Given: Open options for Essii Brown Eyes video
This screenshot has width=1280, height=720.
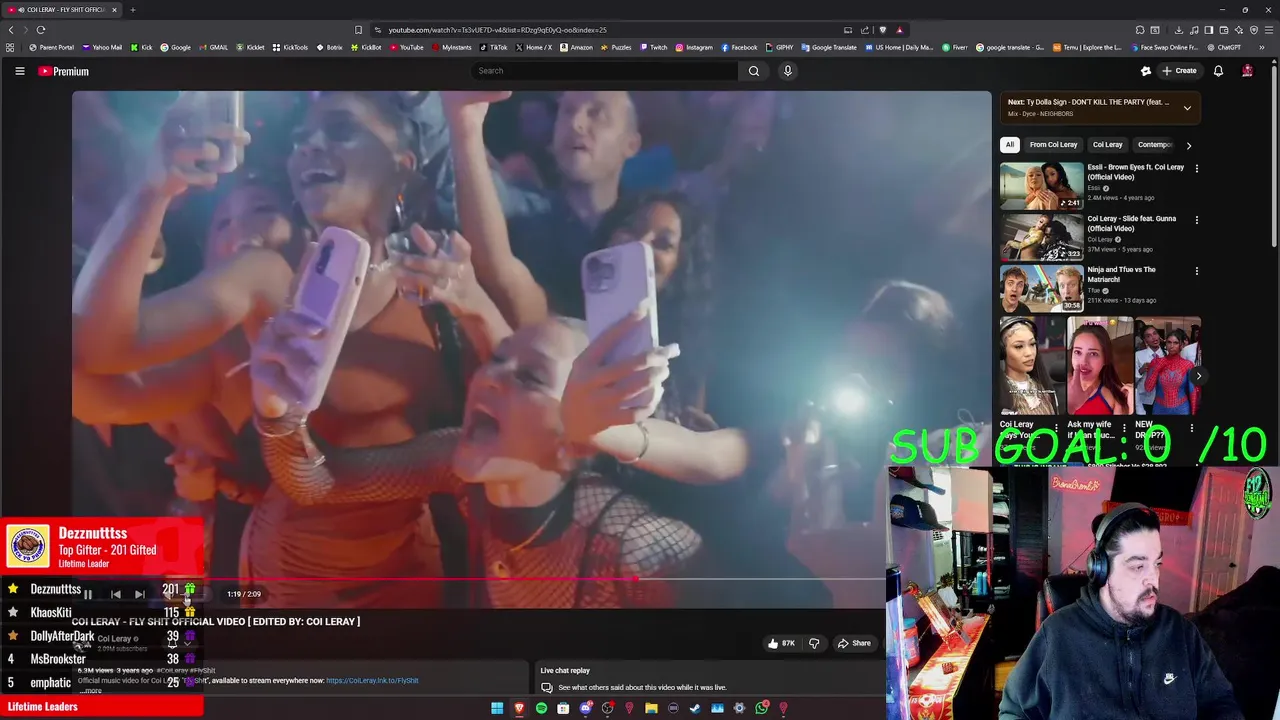Looking at the screenshot, I should click(1196, 169).
